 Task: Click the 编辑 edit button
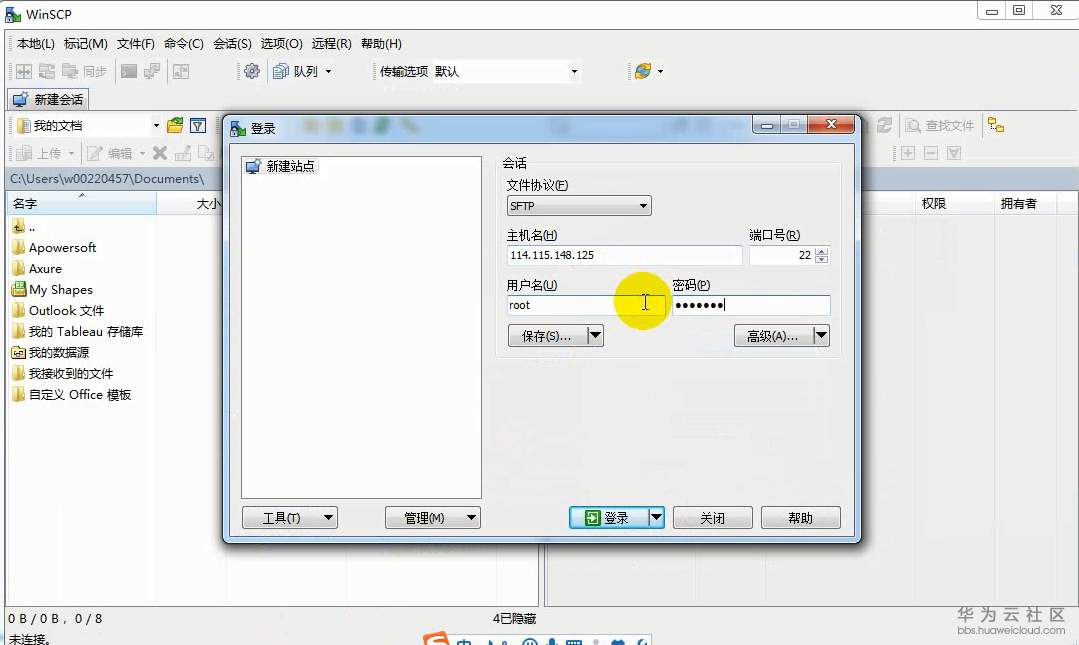click(110, 153)
